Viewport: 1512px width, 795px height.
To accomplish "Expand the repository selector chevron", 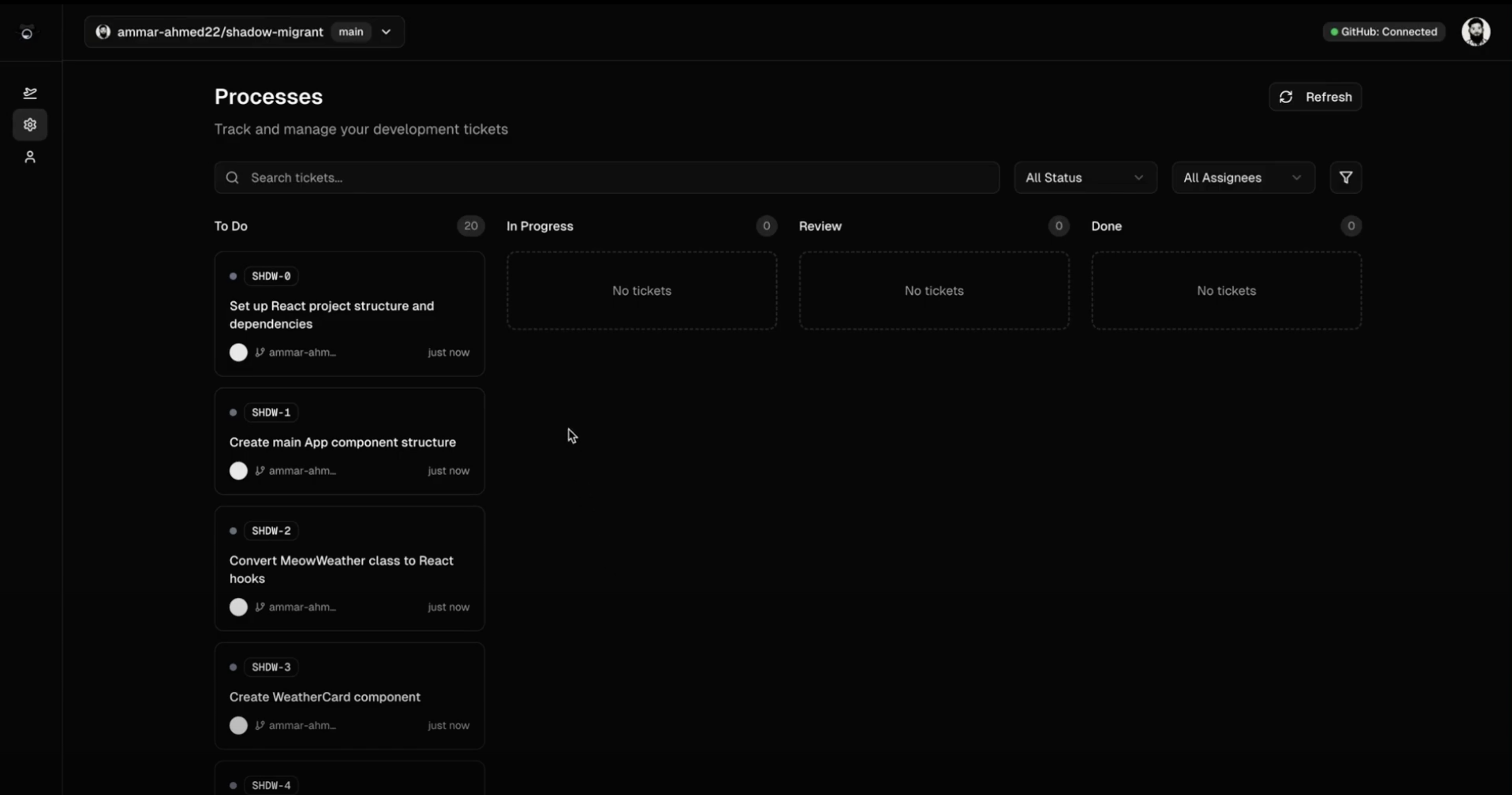I will [x=386, y=32].
